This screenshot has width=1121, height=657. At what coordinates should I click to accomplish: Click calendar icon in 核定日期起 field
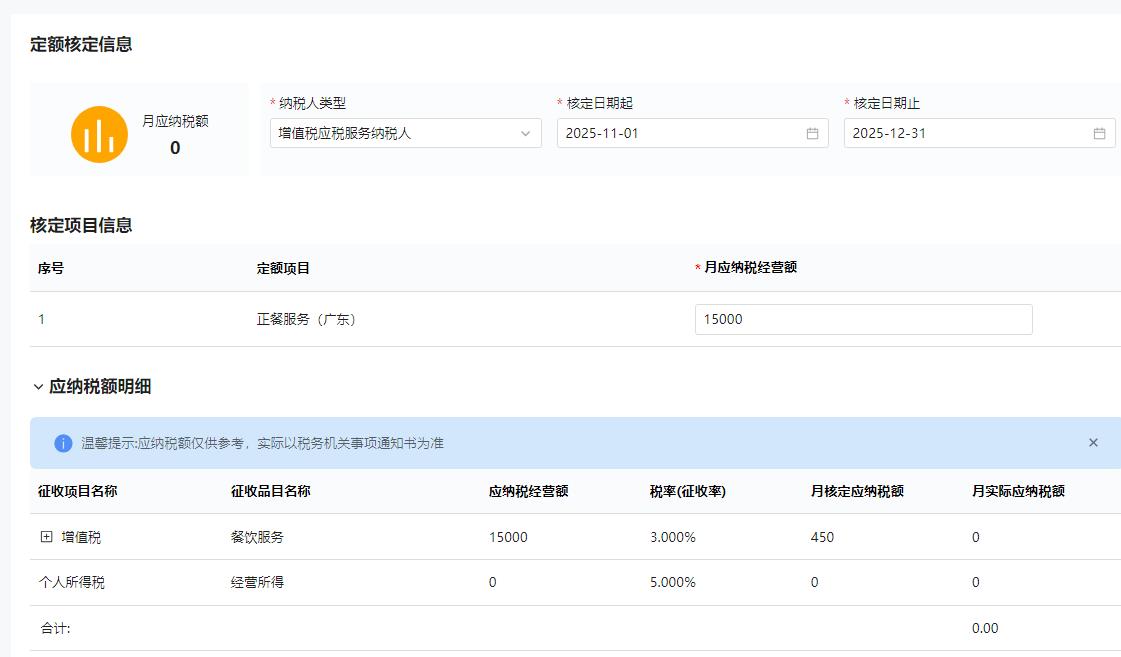coord(812,134)
